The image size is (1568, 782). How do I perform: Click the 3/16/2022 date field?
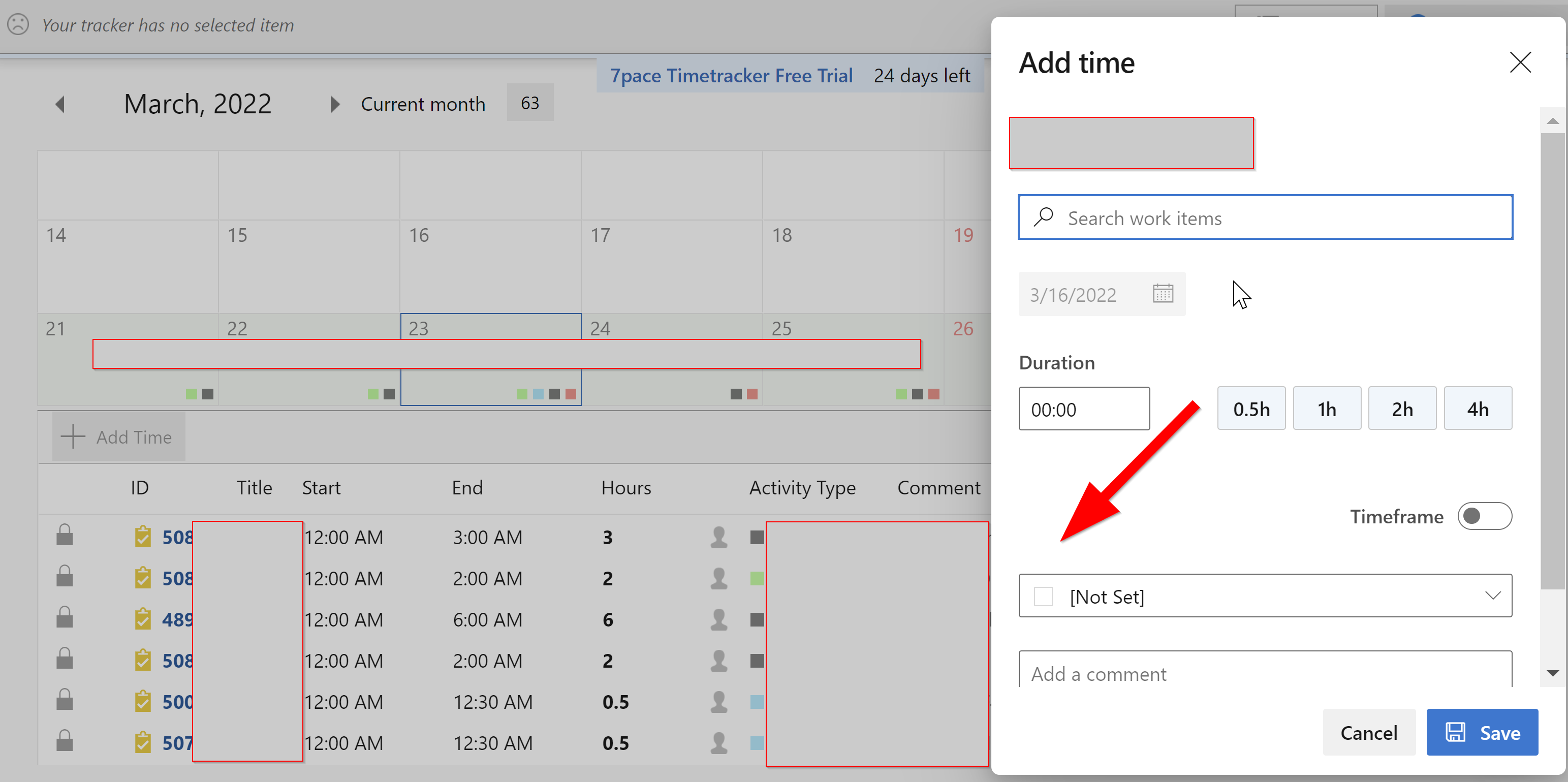(1101, 294)
